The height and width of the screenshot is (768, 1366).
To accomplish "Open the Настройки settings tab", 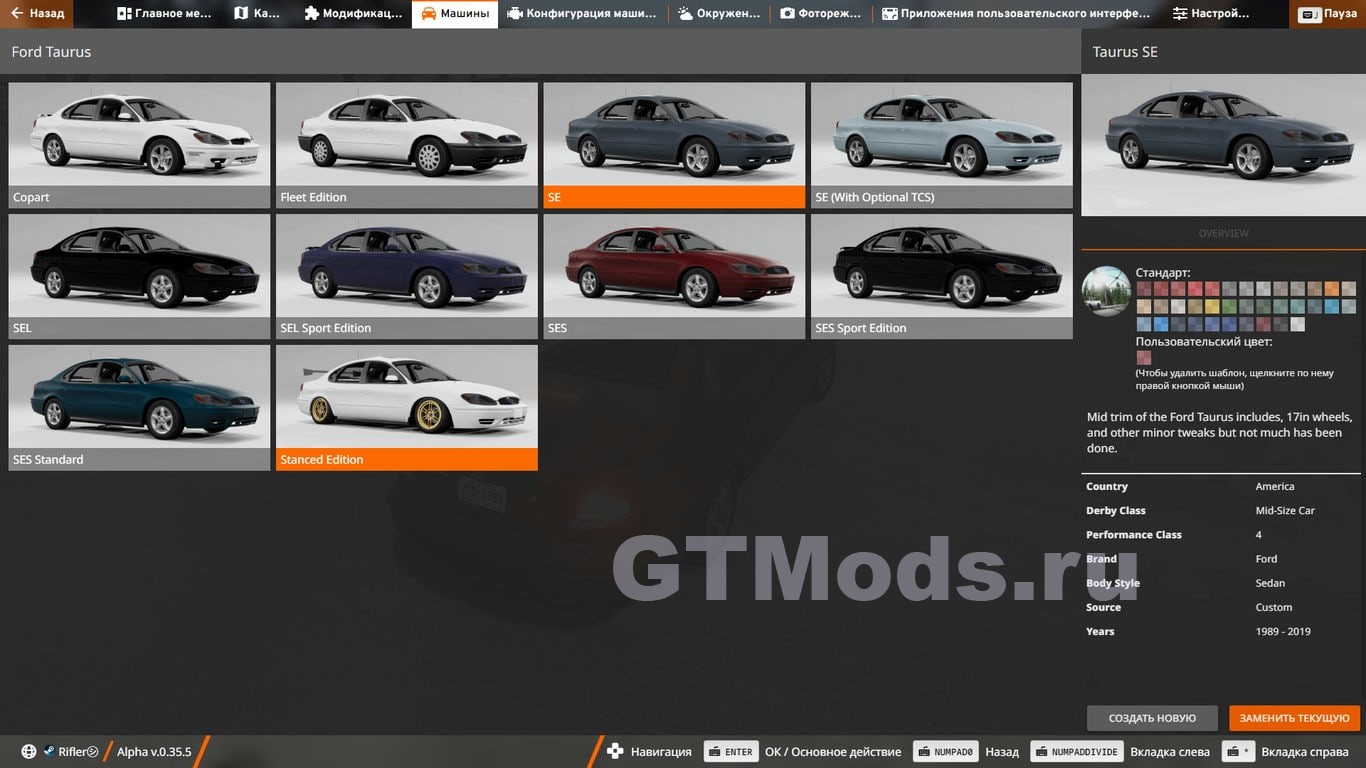I will point(1211,14).
